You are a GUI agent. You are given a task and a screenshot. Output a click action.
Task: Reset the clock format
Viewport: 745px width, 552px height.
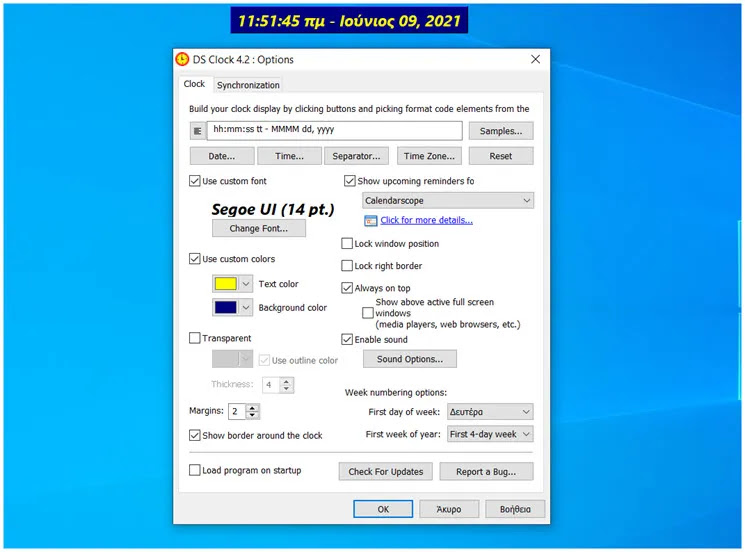[x=501, y=156]
